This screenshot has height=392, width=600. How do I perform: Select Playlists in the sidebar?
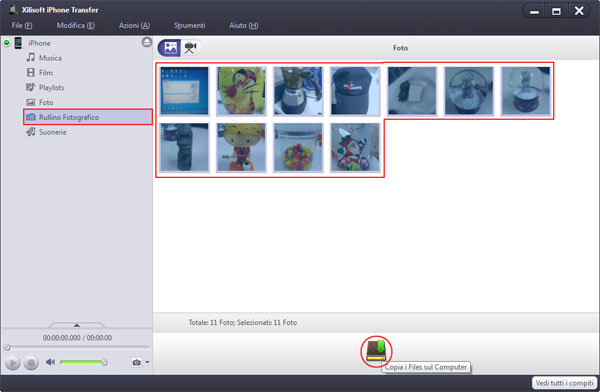click(x=51, y=88)
